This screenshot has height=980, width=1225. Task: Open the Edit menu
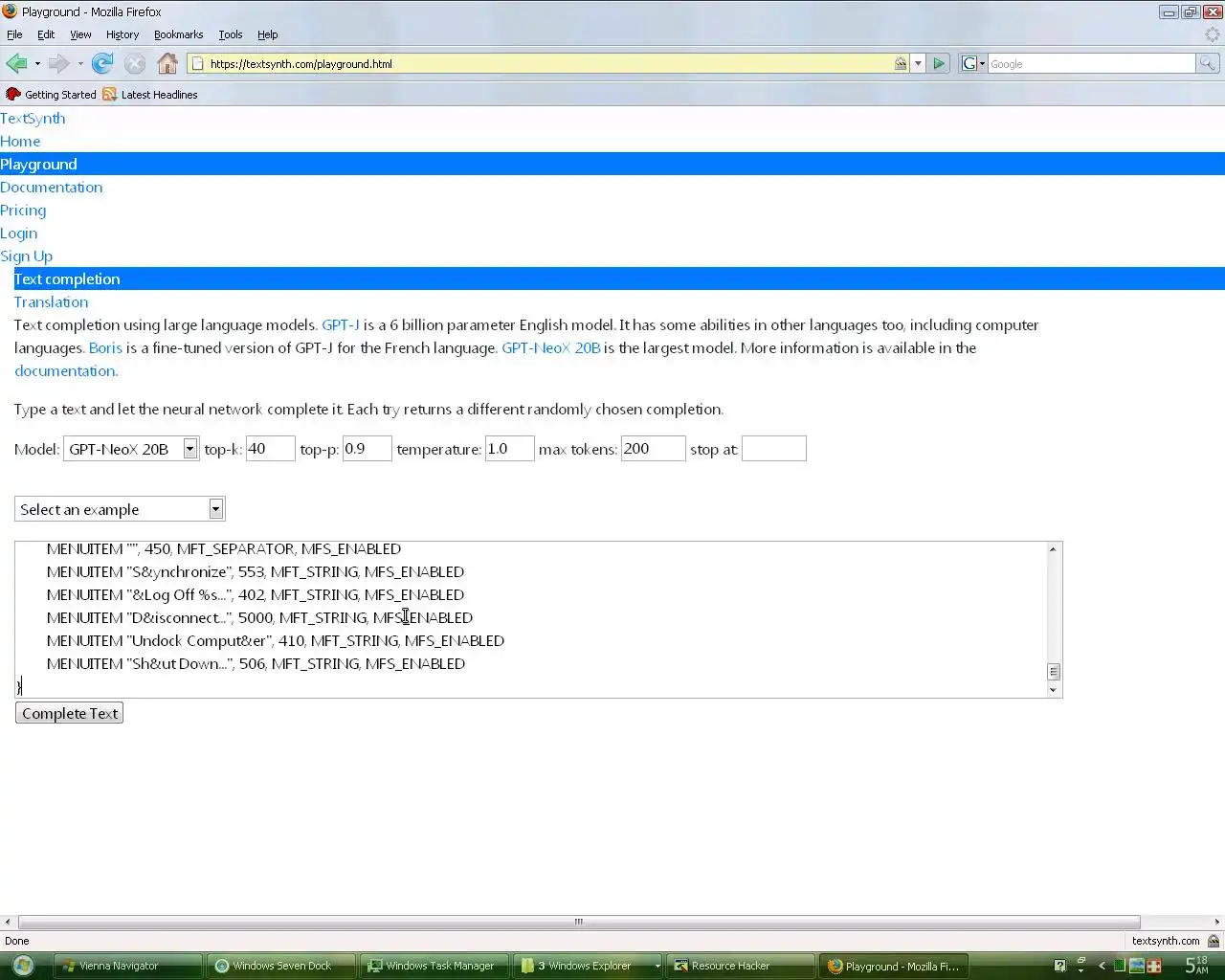(x=46, y=34)
